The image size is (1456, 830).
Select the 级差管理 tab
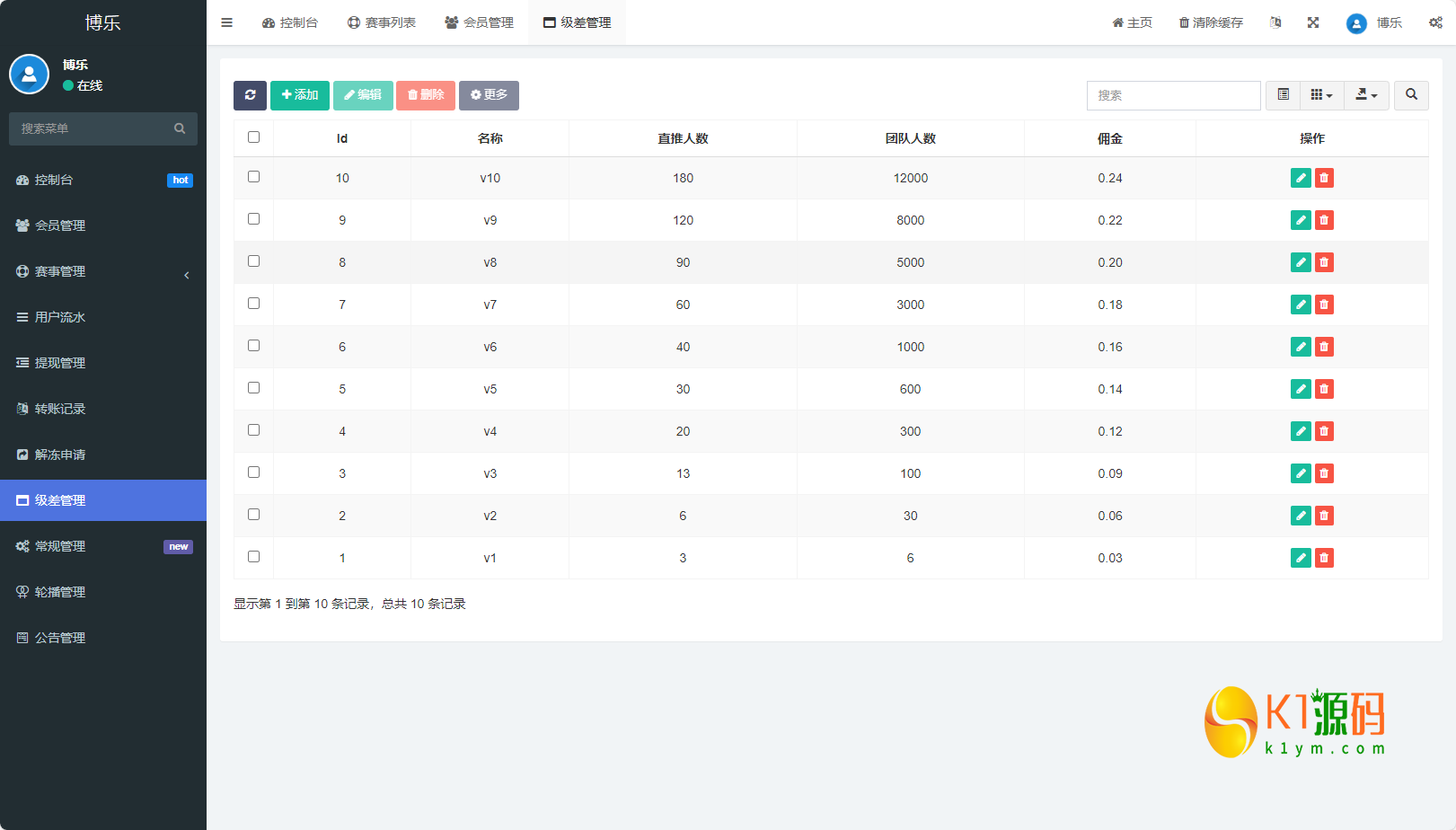[578, 22]
